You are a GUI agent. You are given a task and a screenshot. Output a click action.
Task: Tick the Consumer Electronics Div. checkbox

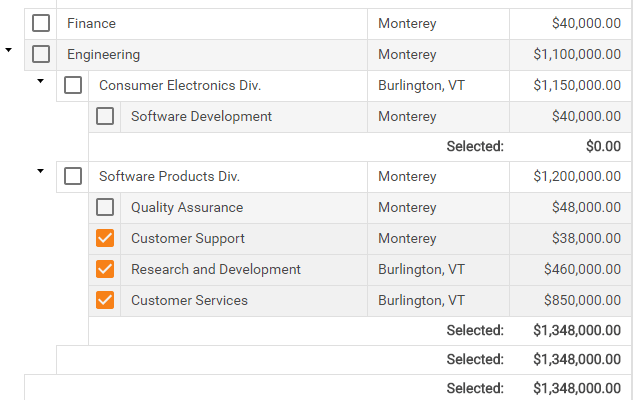click(73, 85)
